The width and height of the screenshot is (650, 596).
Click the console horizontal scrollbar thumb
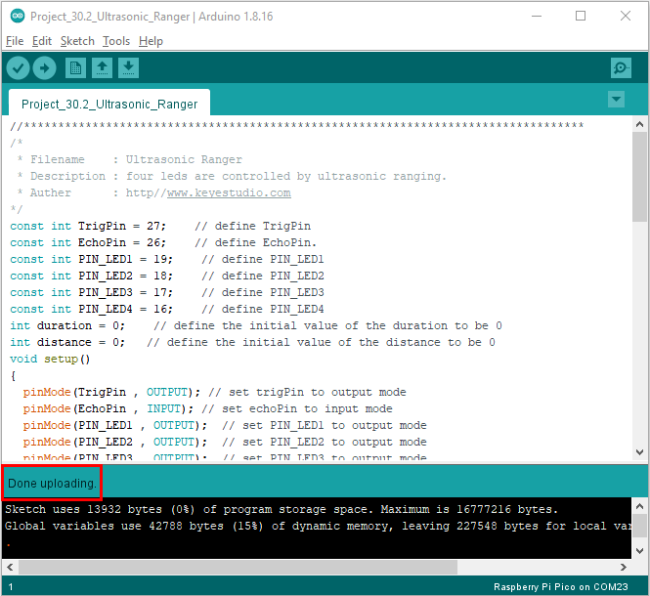[x=238, y=567]
